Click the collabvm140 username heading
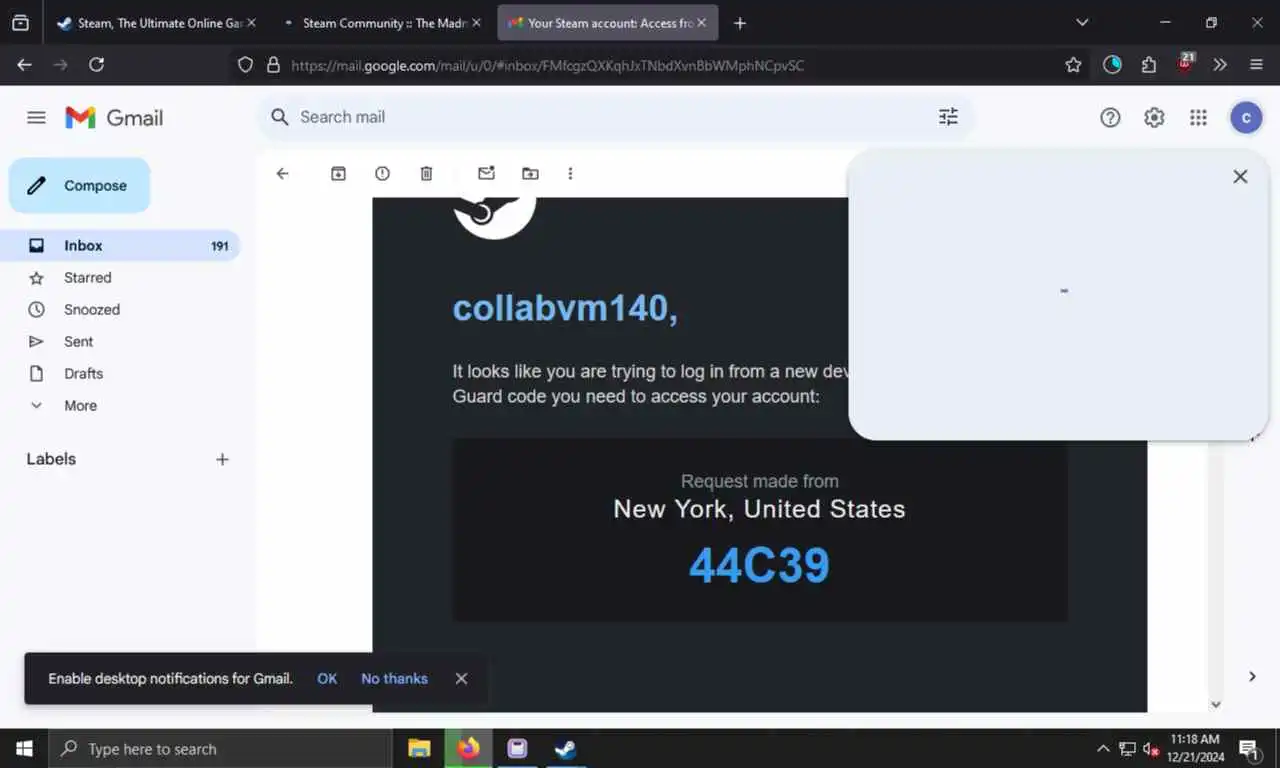This screenshot has width=1280, height=768. (565, 308)
